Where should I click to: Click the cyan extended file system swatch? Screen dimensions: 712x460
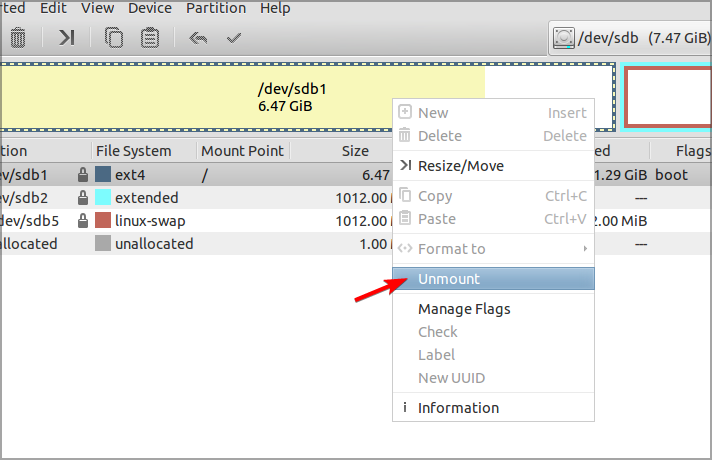(103, 197)
